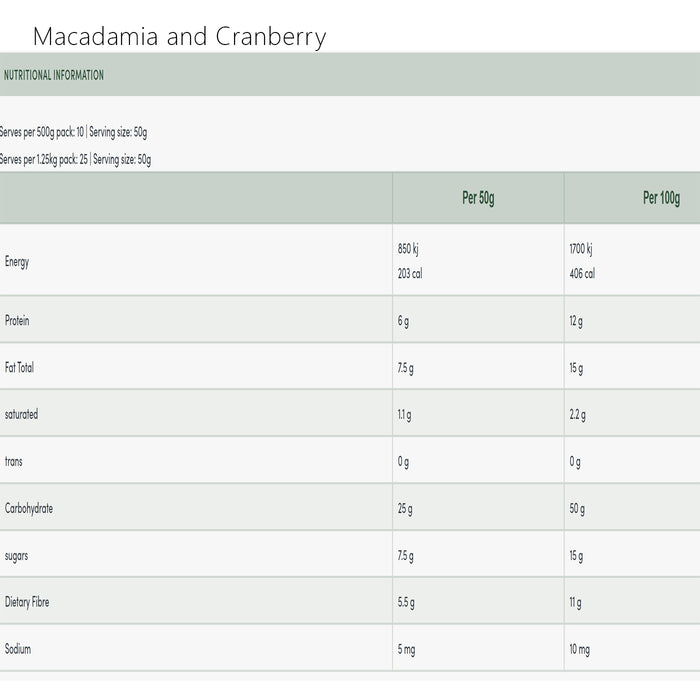Select the sugars row label

point(16,555)
